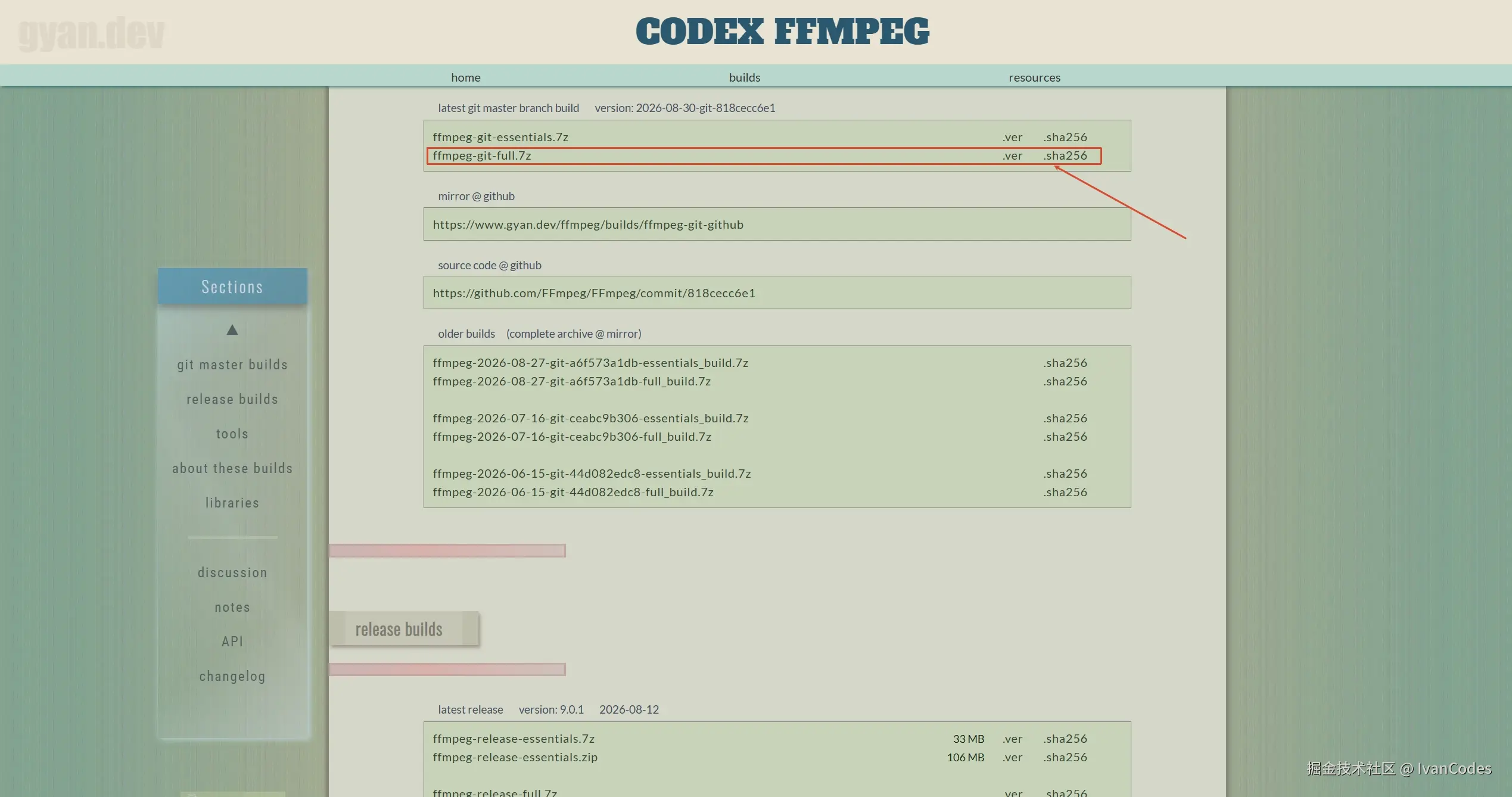
Task: Click the Sections panel header
Action: click(232, 287)
